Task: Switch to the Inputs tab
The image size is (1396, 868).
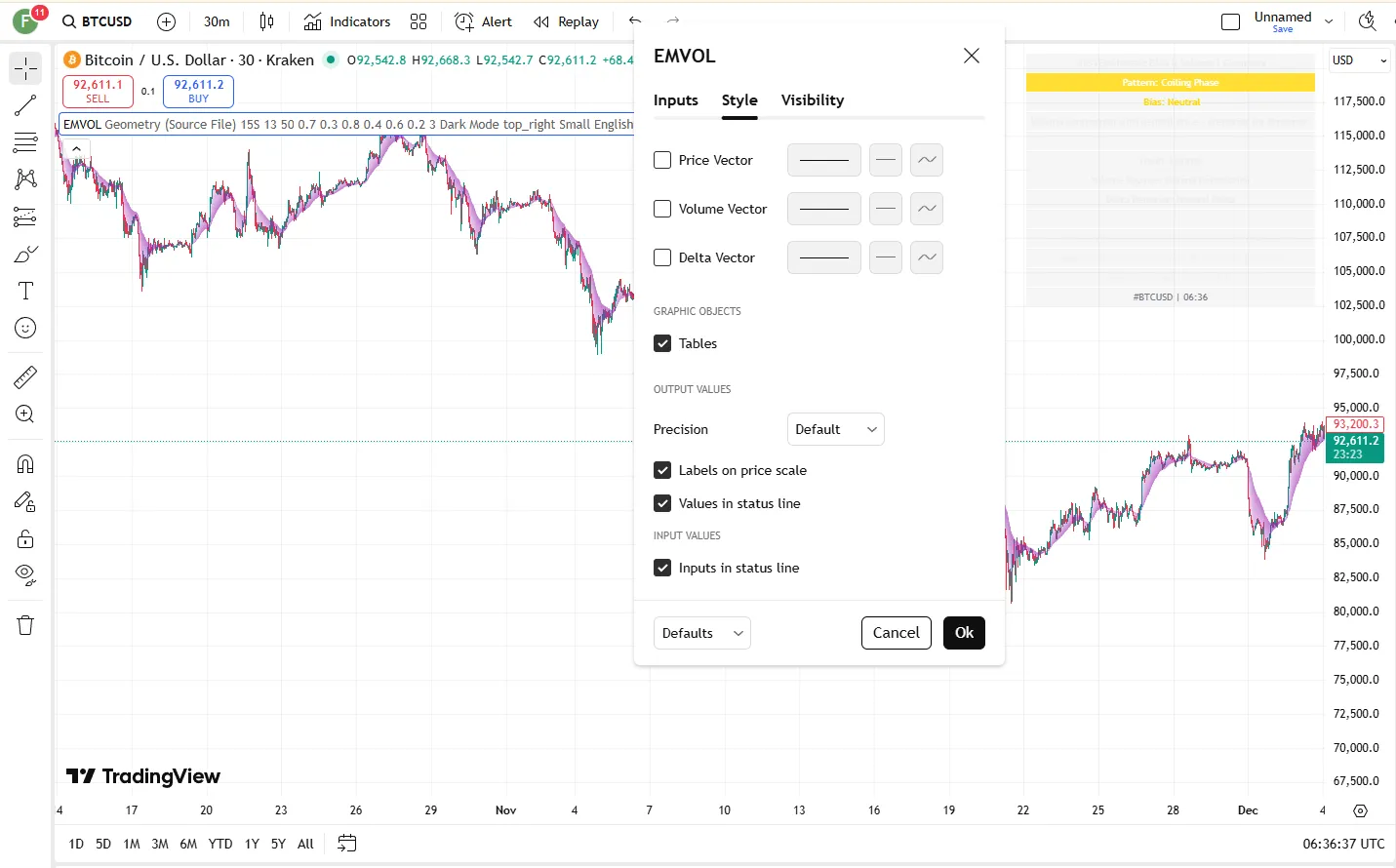Action: point(675,100)
